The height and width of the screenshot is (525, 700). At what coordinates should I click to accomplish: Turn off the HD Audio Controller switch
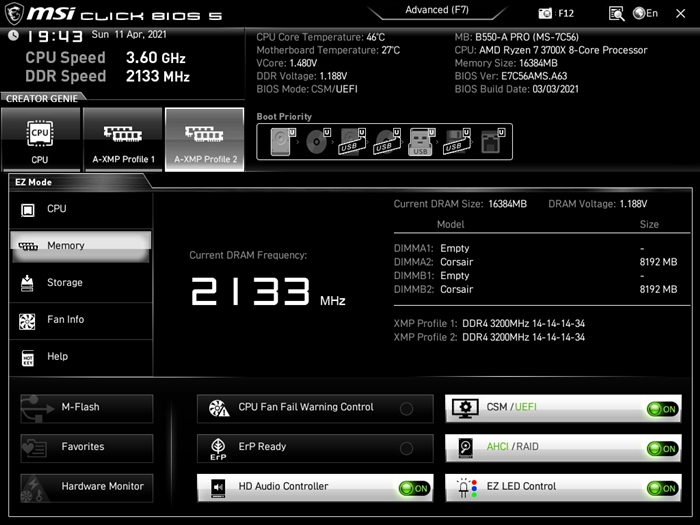[415, 488]
